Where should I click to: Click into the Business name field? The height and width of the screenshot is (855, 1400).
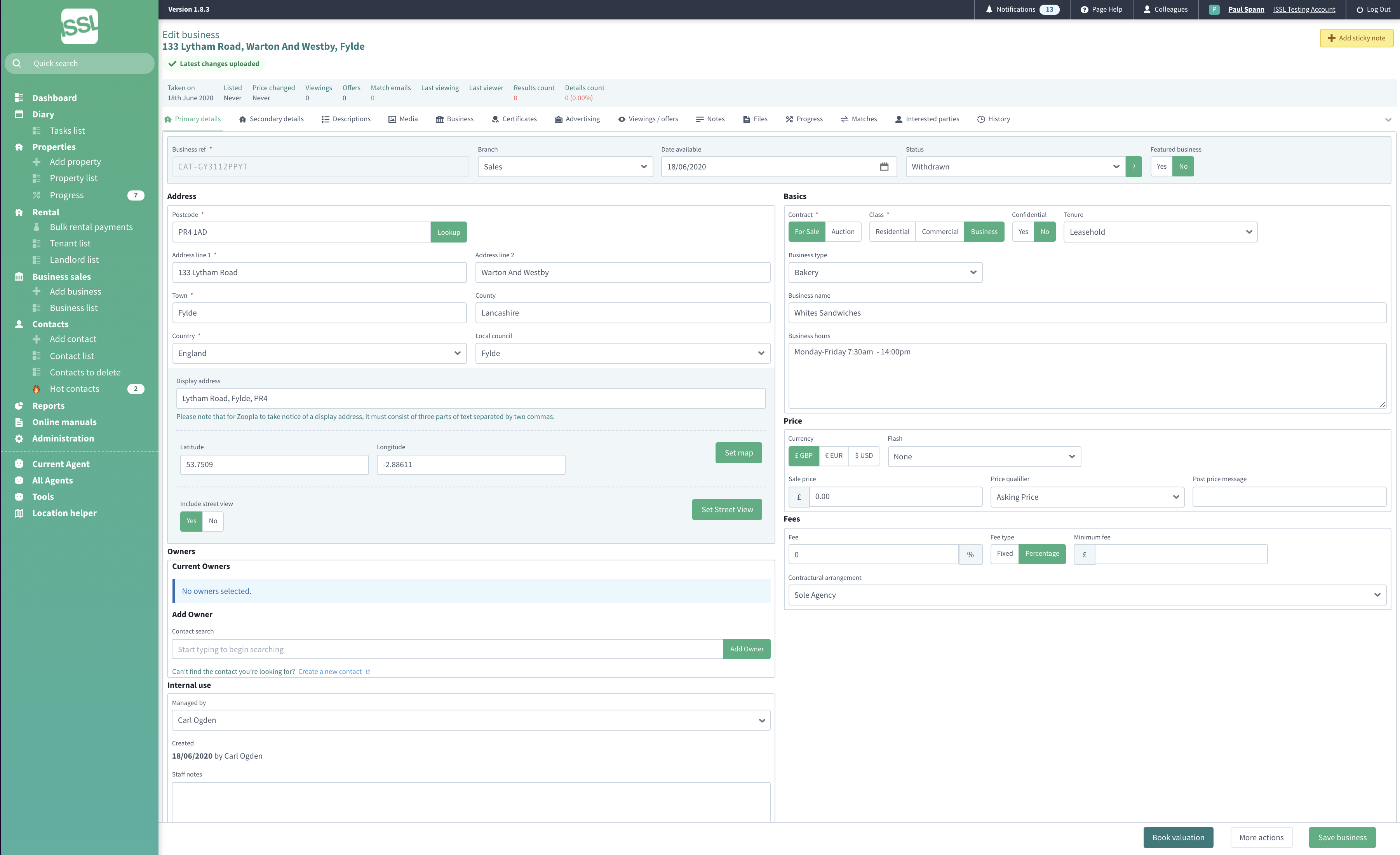[1087, 313]
